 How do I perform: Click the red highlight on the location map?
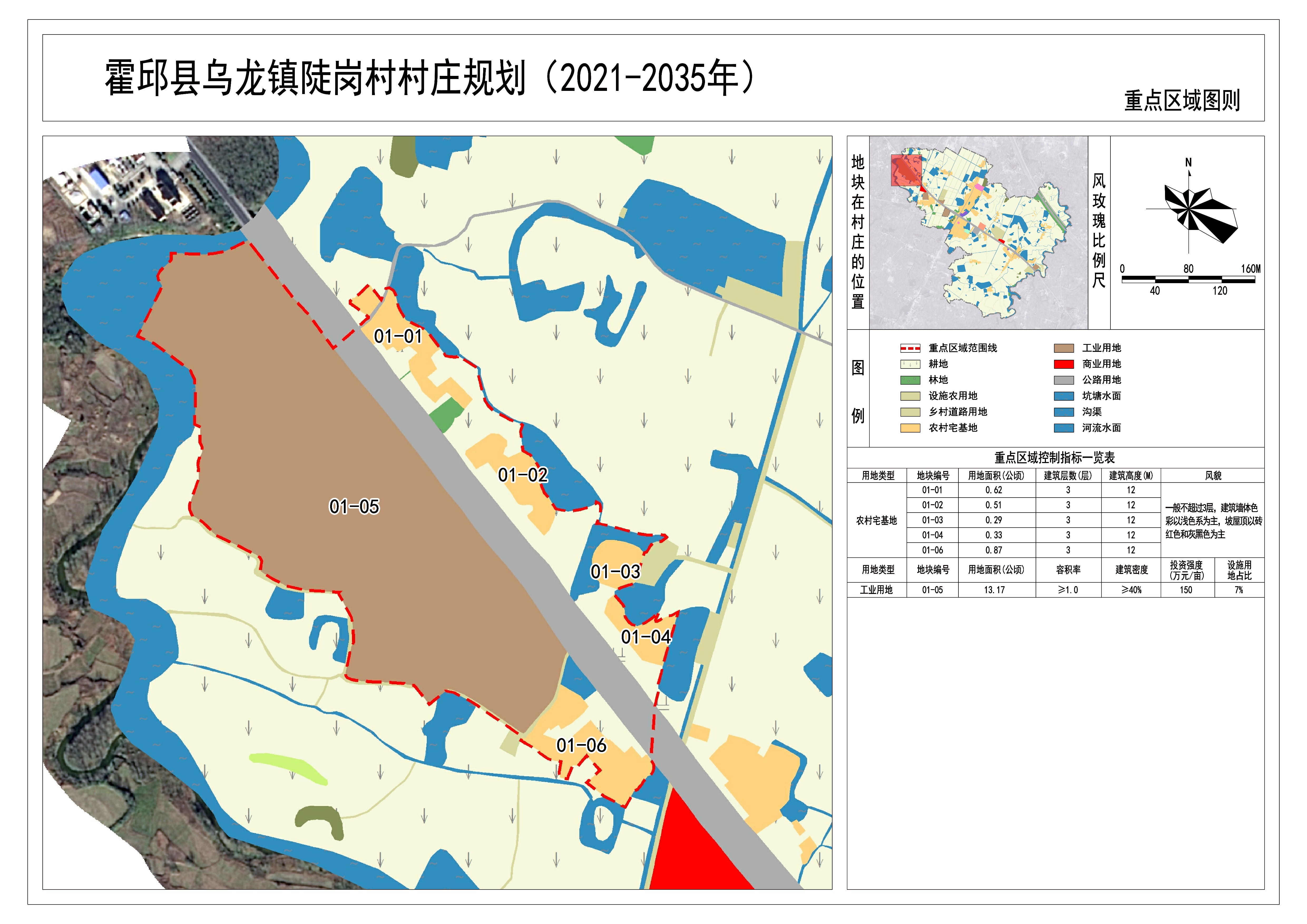click(x=906, y=170)
